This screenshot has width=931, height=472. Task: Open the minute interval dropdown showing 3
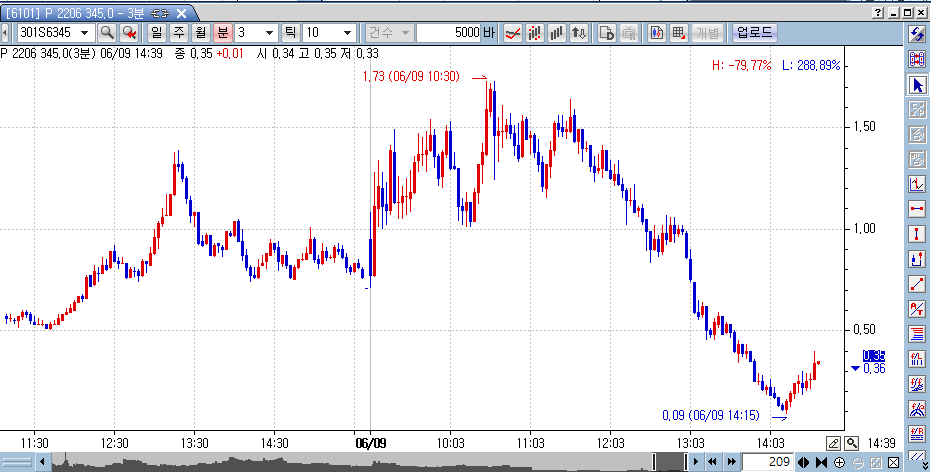267,33
